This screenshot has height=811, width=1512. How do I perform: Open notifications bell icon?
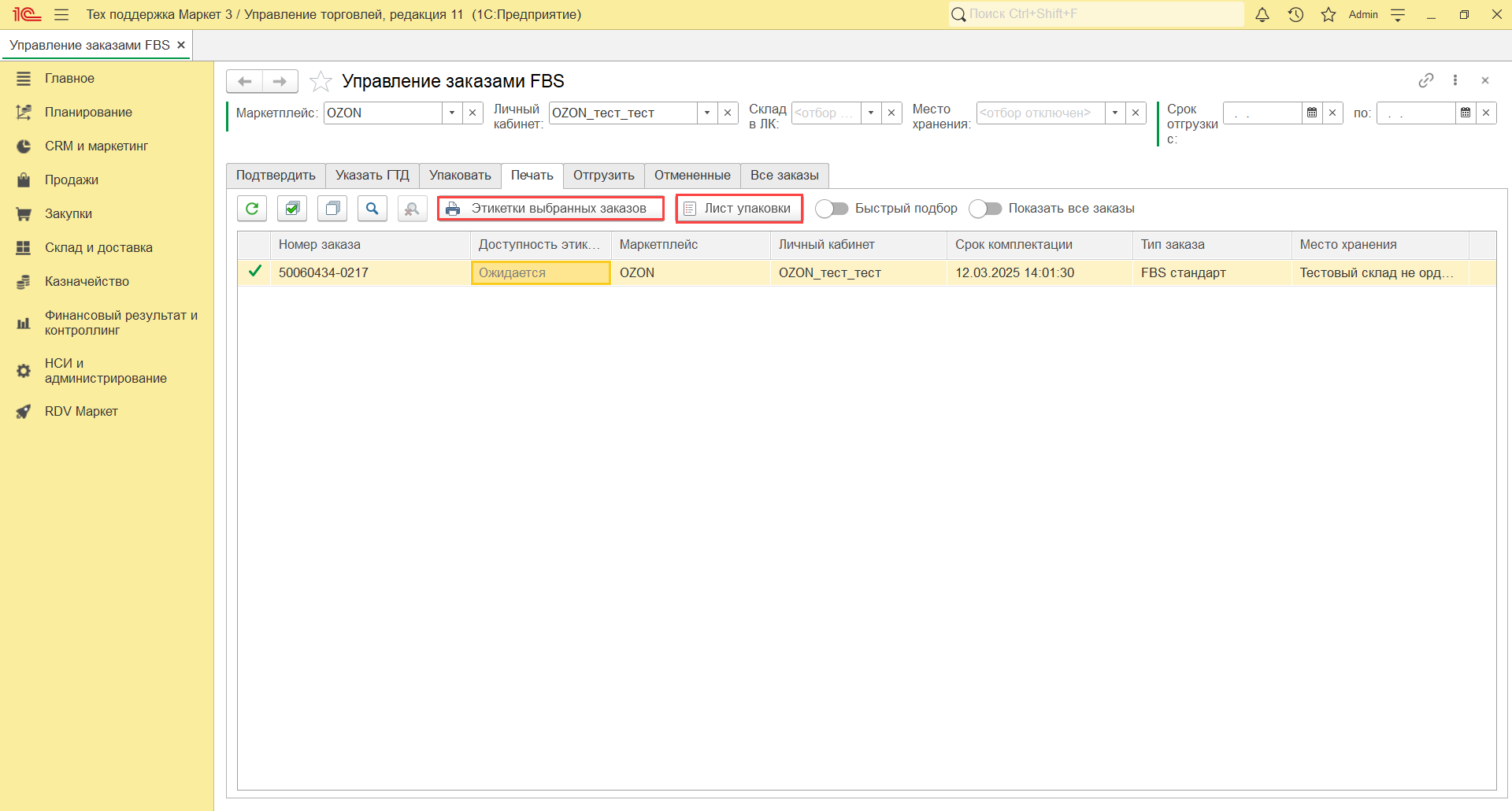[1262, 15]
